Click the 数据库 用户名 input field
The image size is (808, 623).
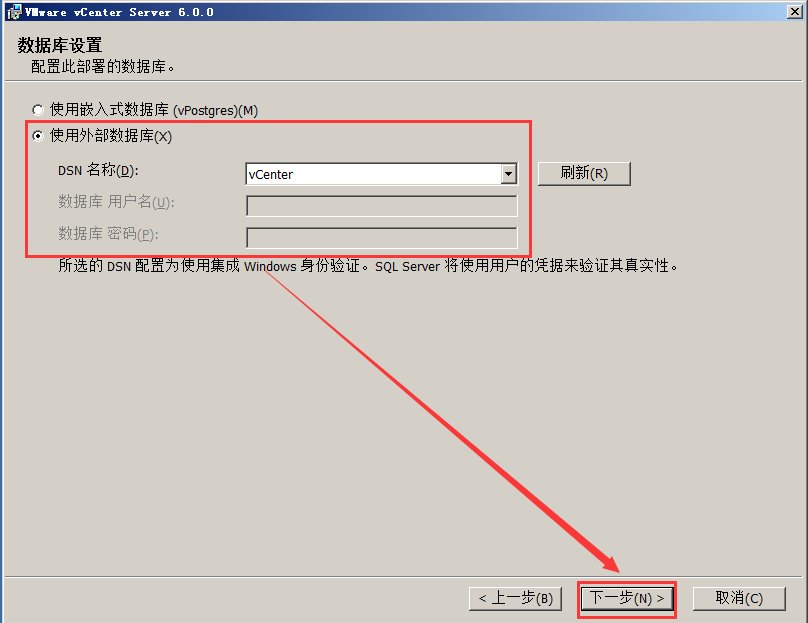click(382, 206)
